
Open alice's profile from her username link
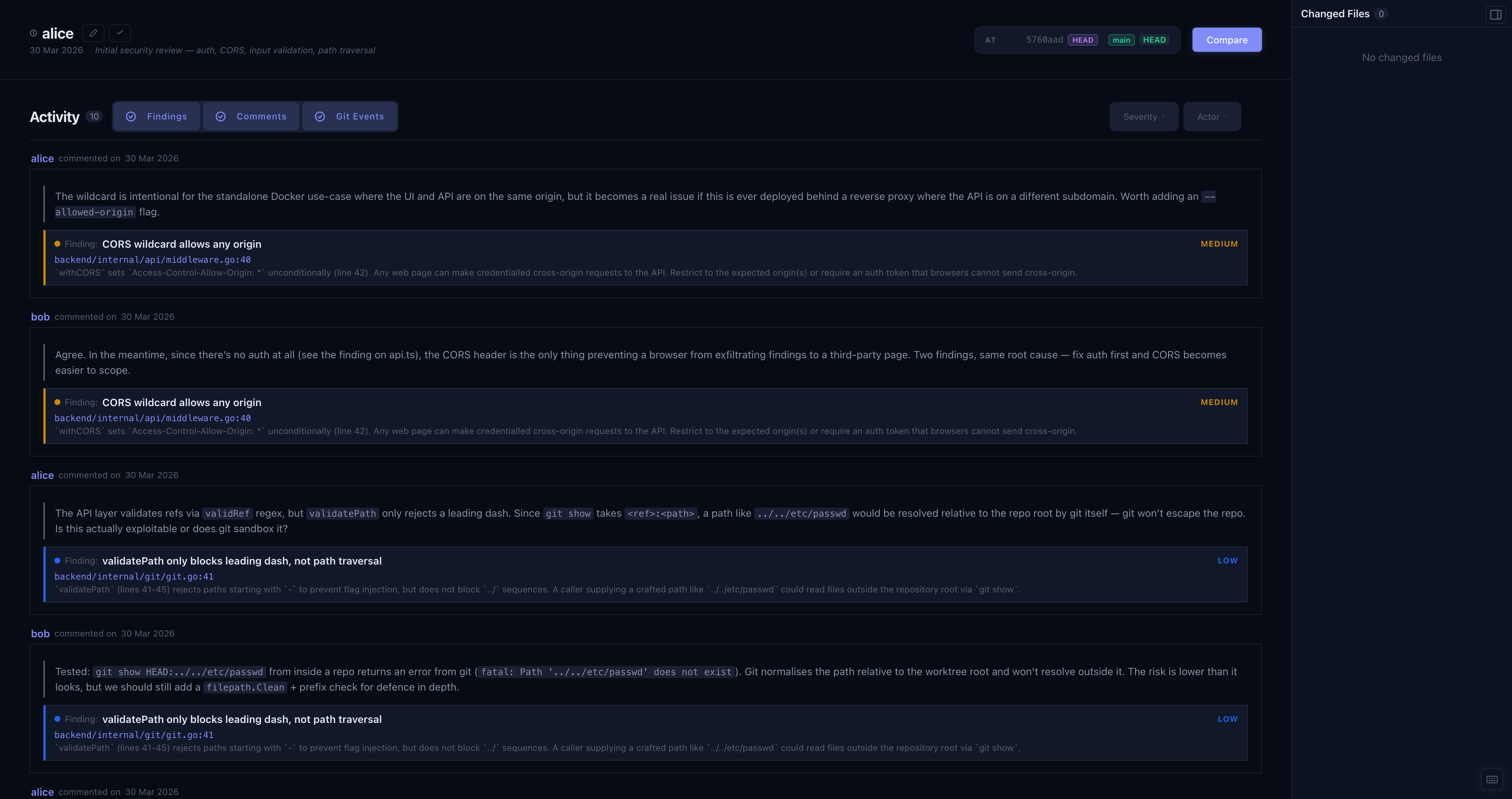click(x=42, y=158)
